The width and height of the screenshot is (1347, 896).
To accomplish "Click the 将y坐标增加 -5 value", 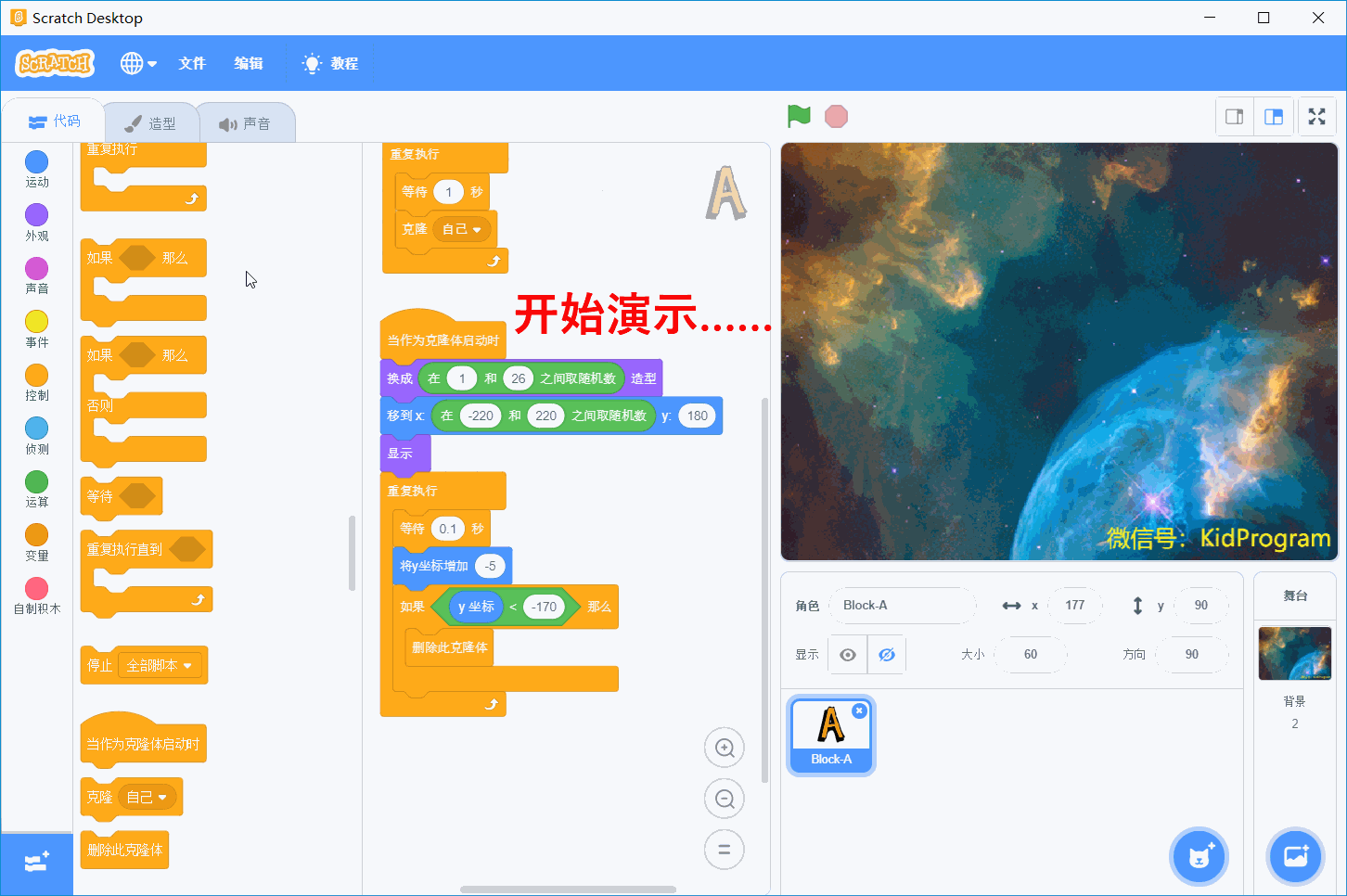I will click(490, 567).
